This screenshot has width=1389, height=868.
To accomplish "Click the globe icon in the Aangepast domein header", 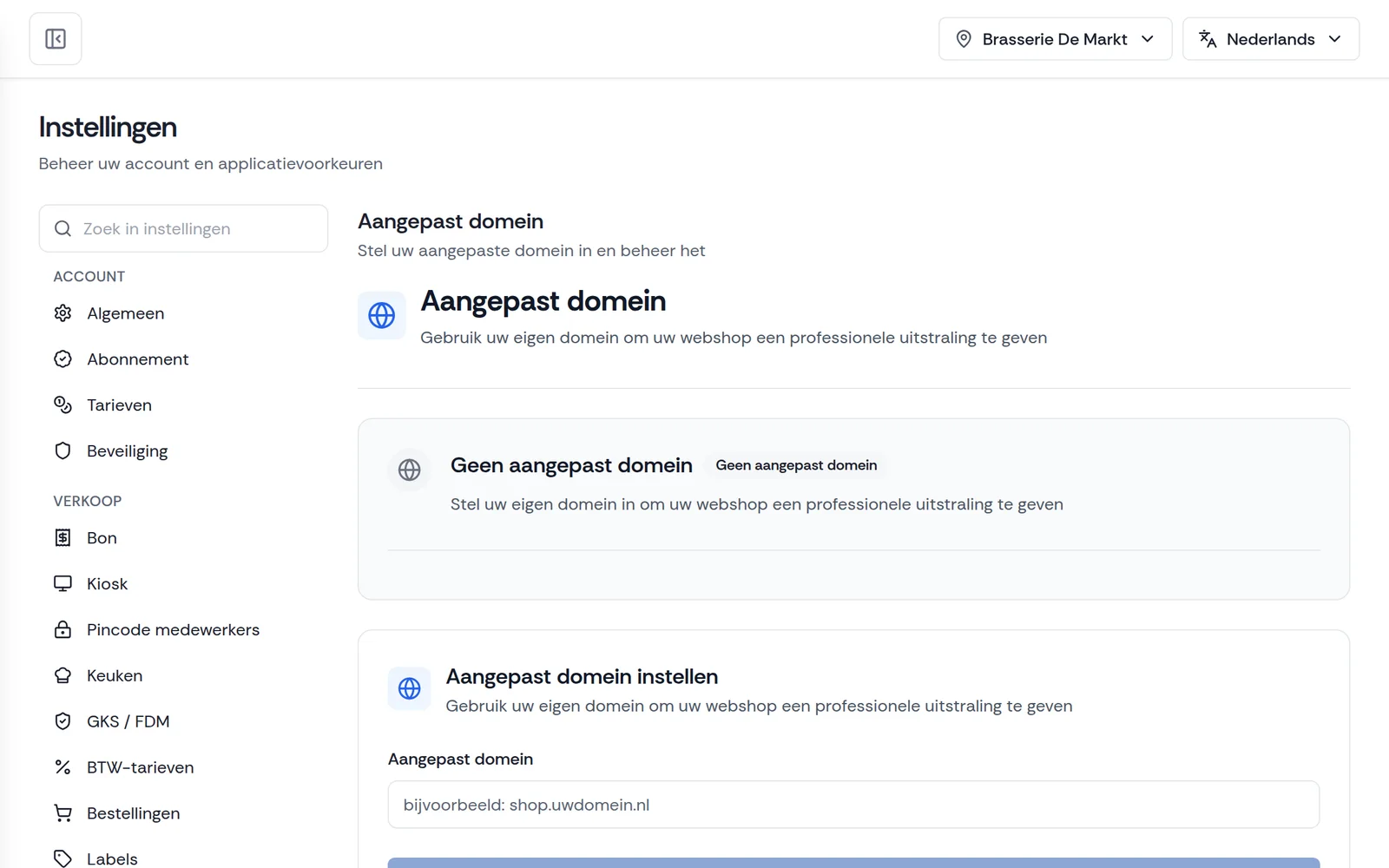I will [x=382, y=315].
